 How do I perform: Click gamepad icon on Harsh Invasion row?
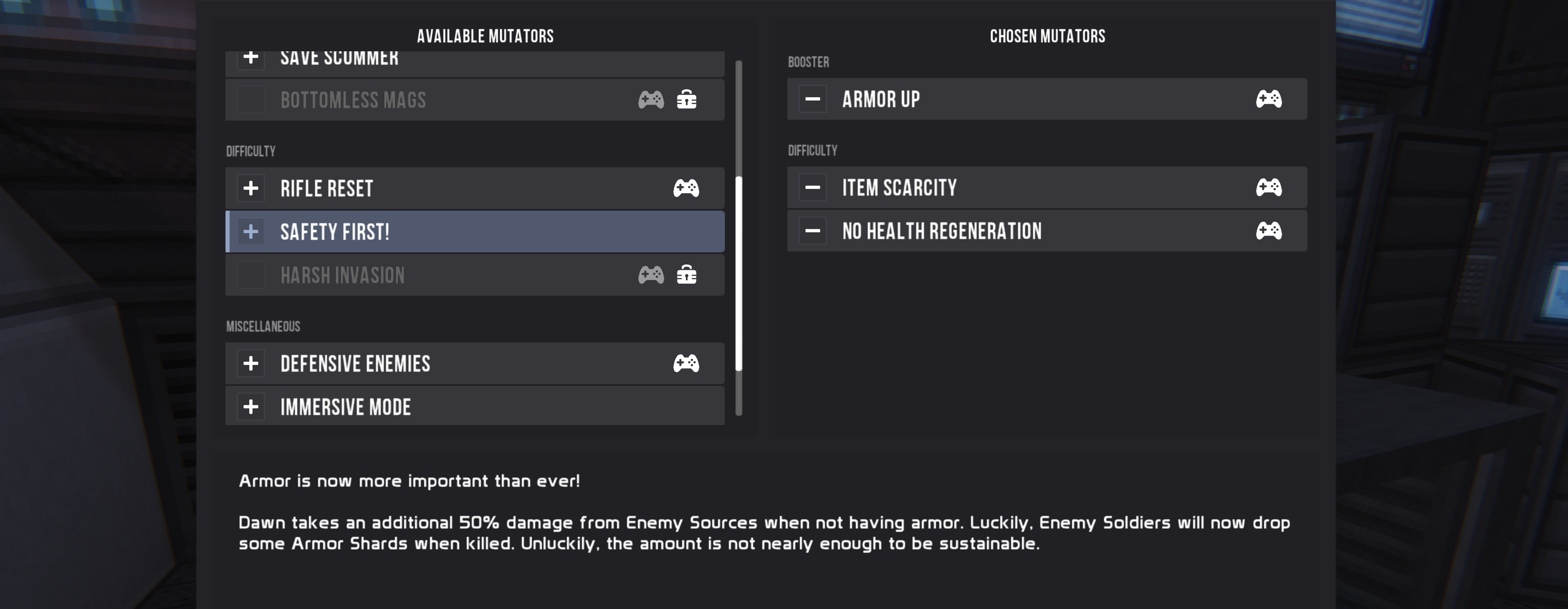[x=651, y=275]
